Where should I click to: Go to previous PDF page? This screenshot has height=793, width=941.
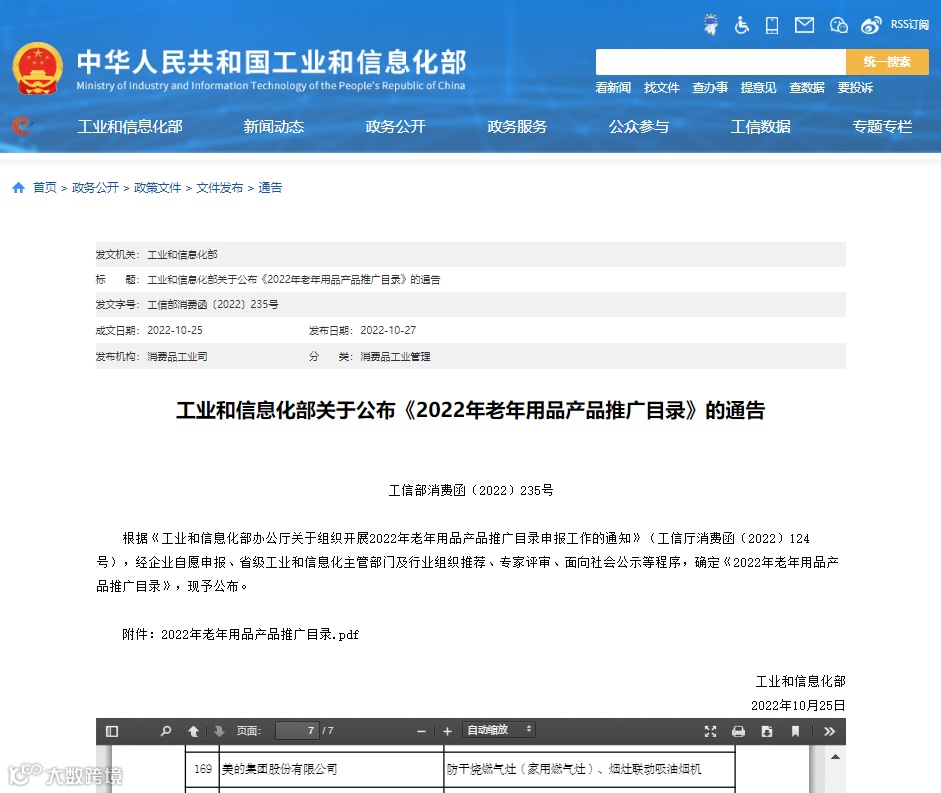193,731
